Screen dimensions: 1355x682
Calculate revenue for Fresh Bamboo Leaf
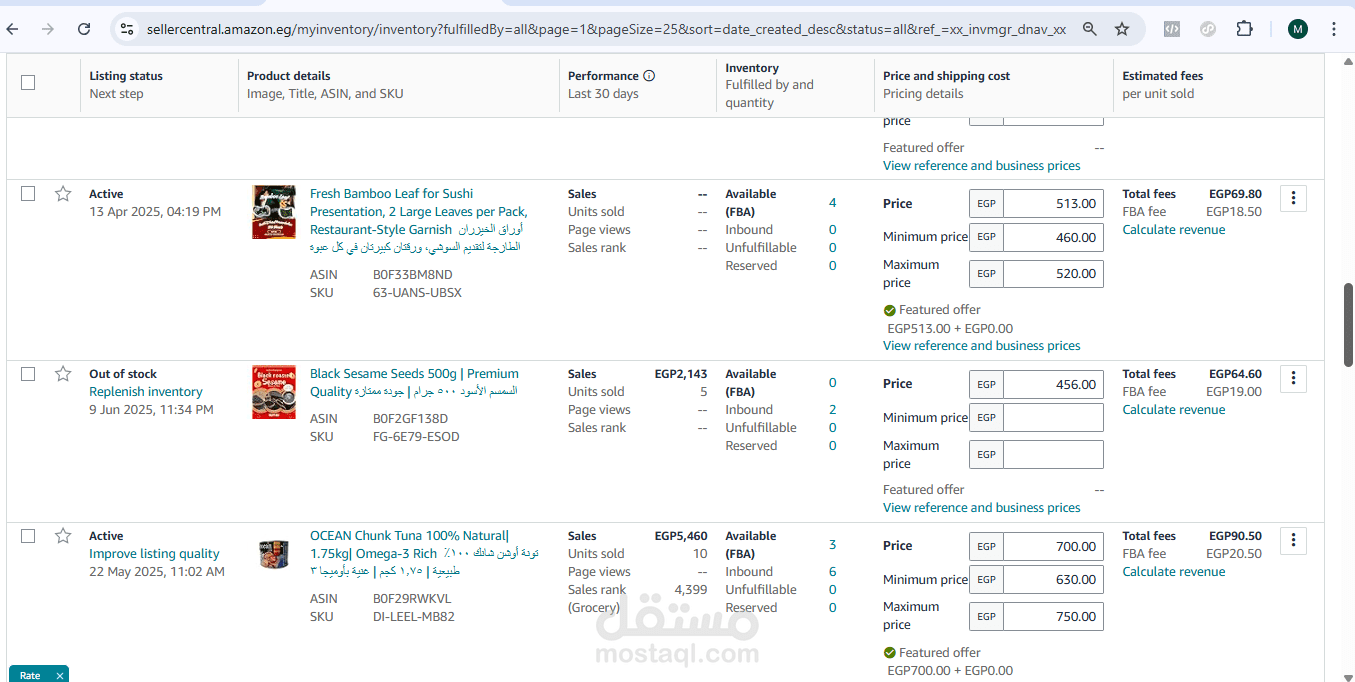(1174, 230)
